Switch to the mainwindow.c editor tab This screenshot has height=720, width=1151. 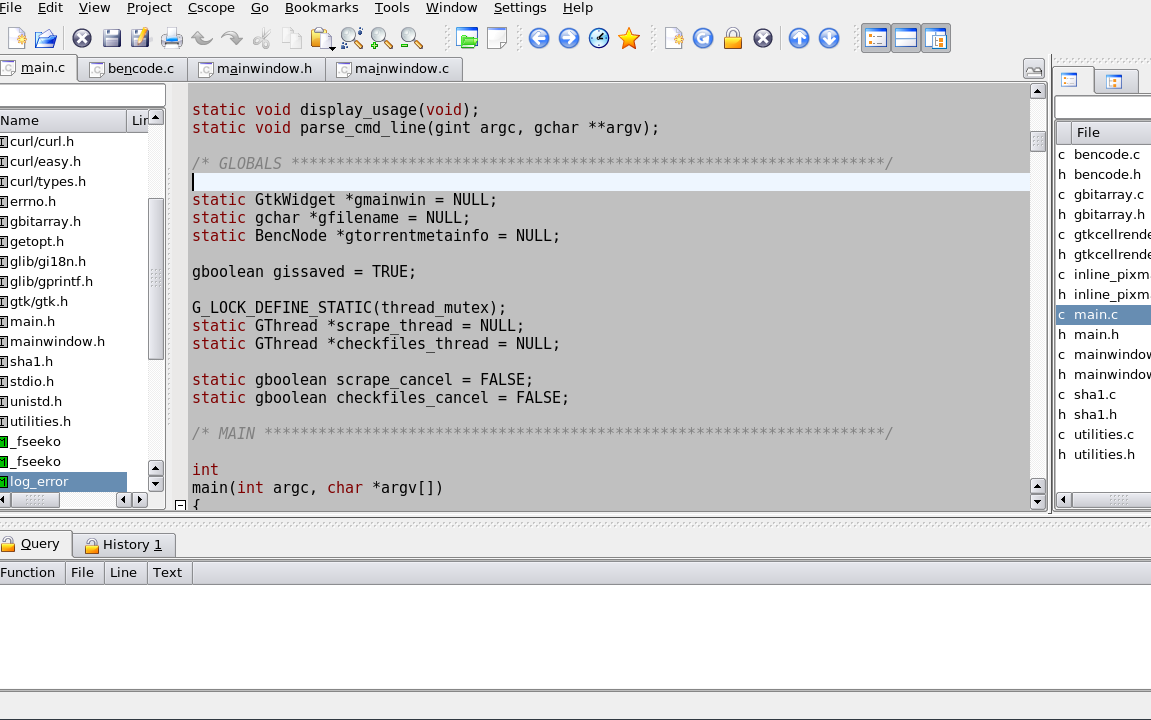393,69
